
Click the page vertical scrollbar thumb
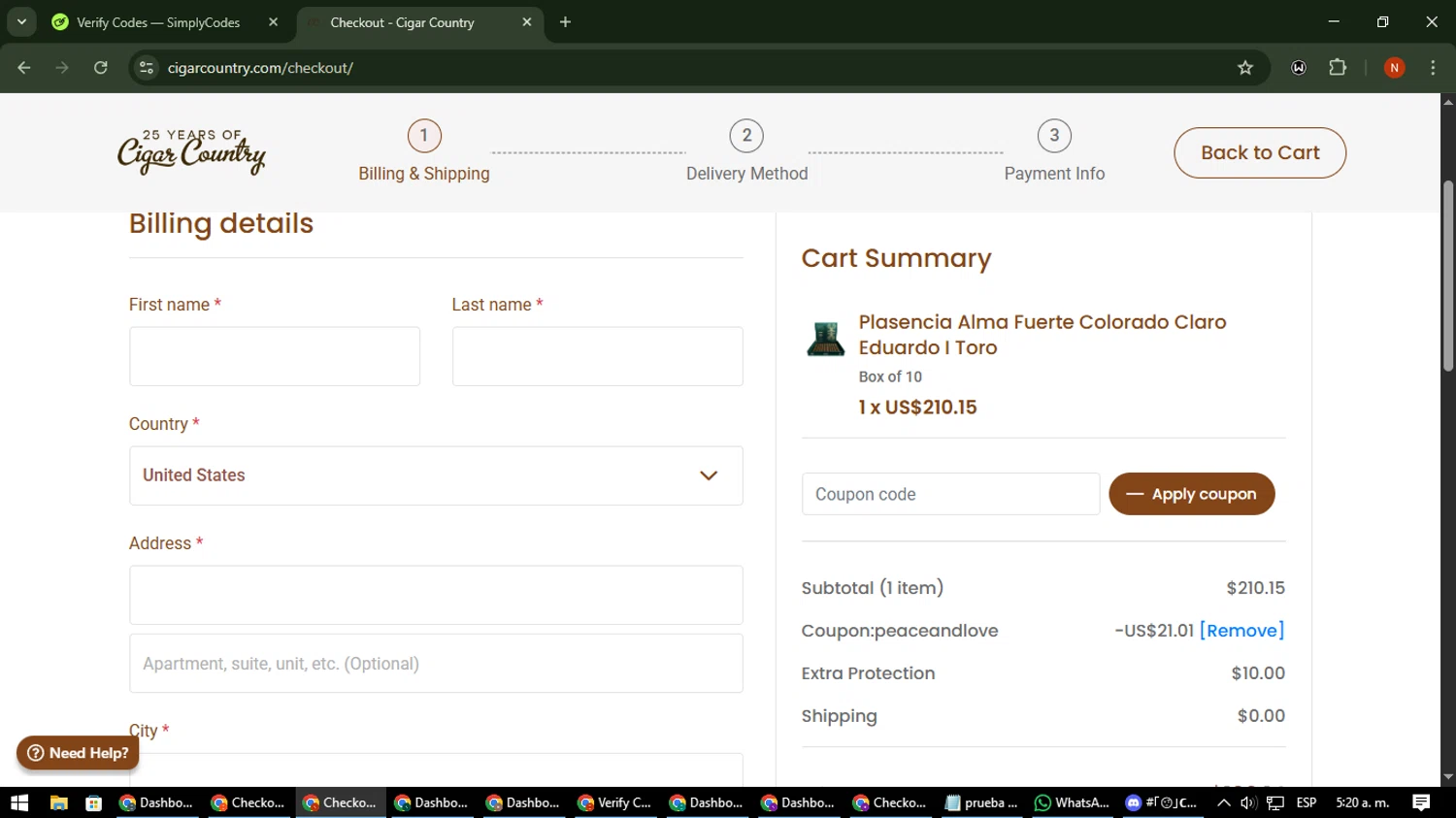[x=1448, y=276]
